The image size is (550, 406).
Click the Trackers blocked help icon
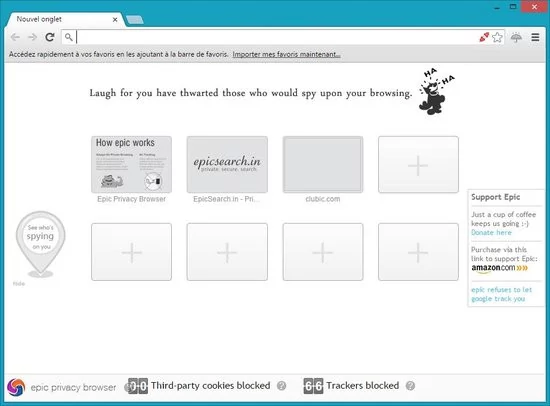coord(410,386)
